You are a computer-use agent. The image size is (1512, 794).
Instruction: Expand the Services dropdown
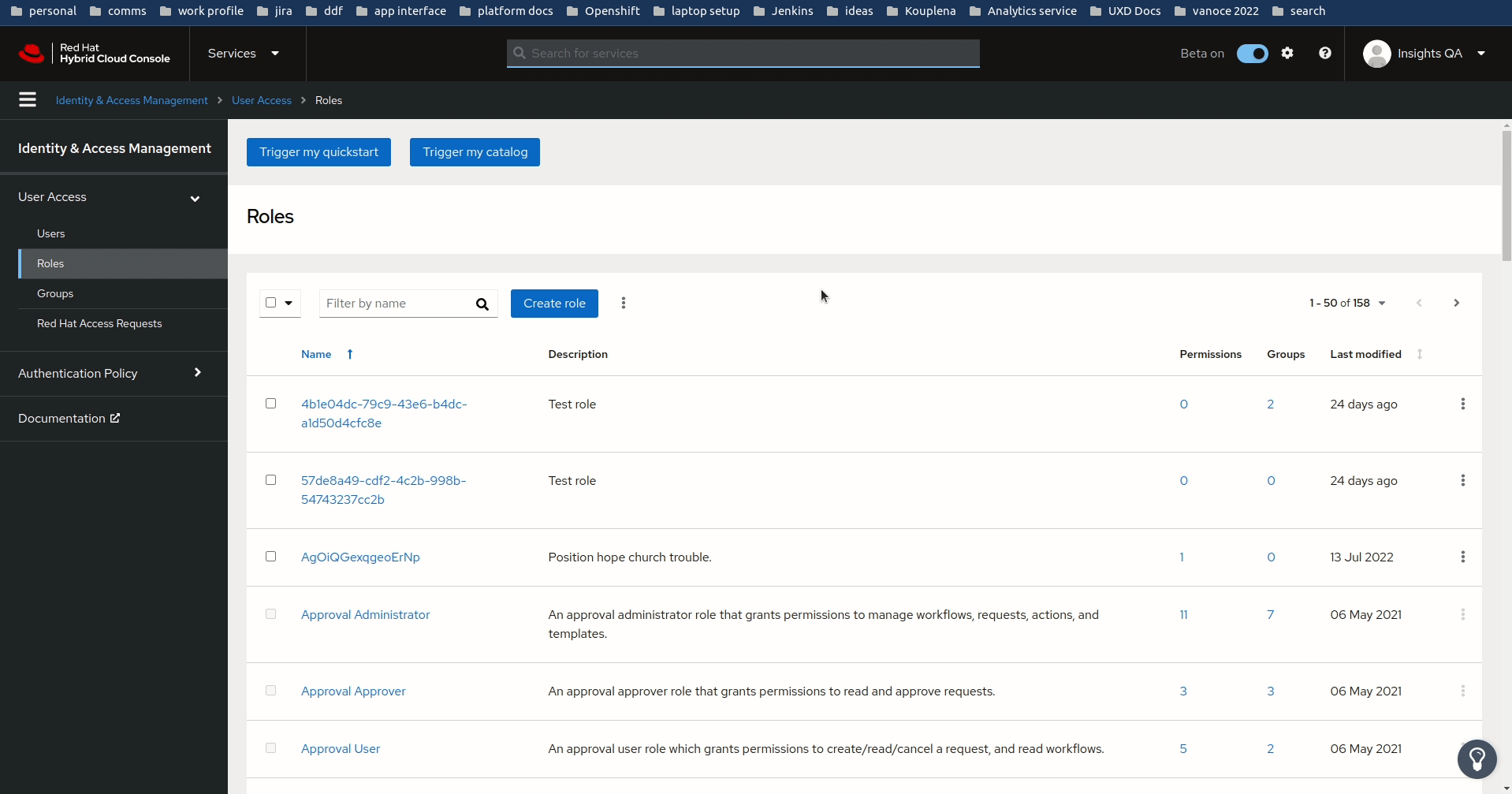point(244,53)
